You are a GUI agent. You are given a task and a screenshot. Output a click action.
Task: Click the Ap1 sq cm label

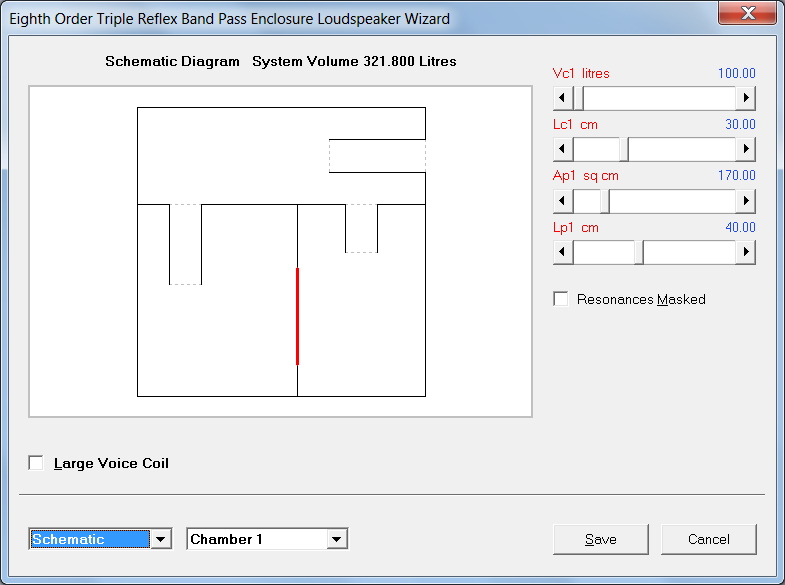coord(586,176)
